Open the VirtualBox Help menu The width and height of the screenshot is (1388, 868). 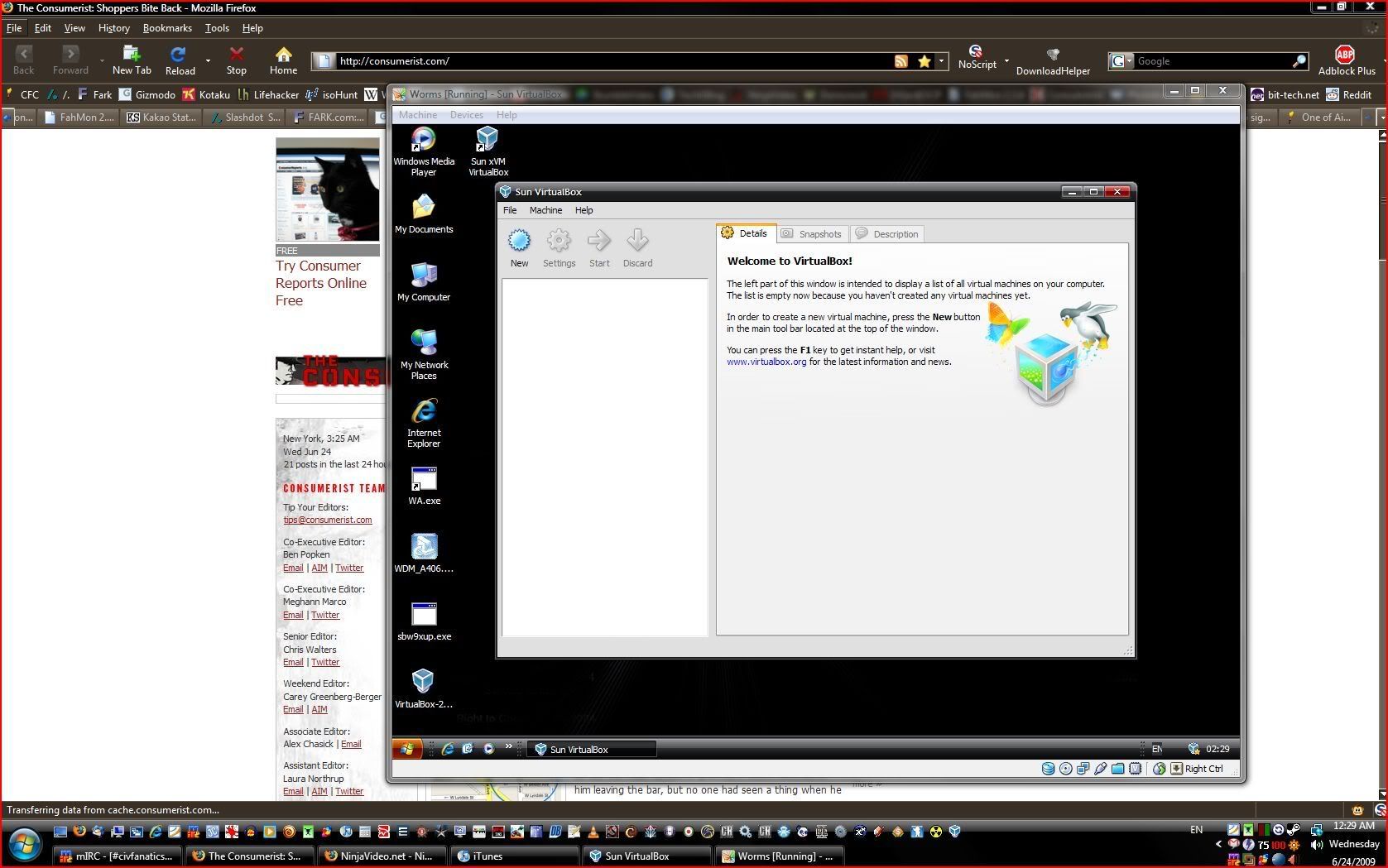coord(584,210)
